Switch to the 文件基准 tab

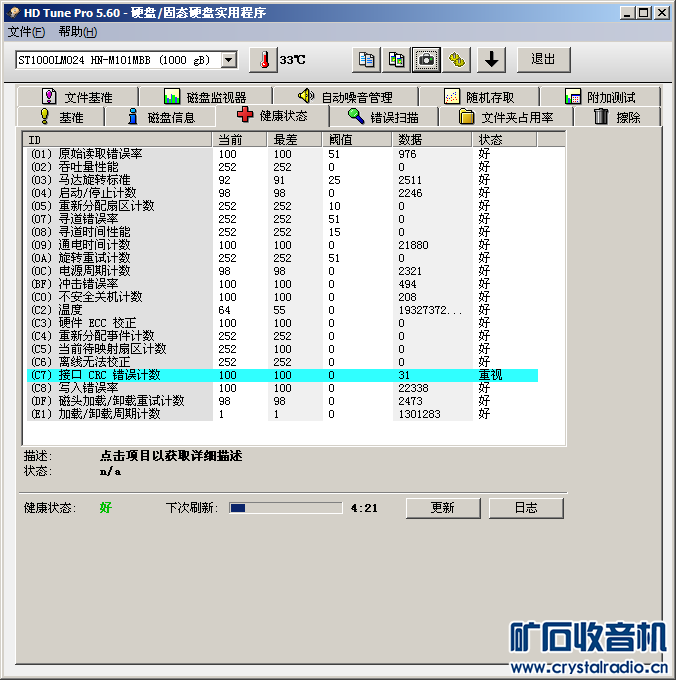(x=78, y=96)
